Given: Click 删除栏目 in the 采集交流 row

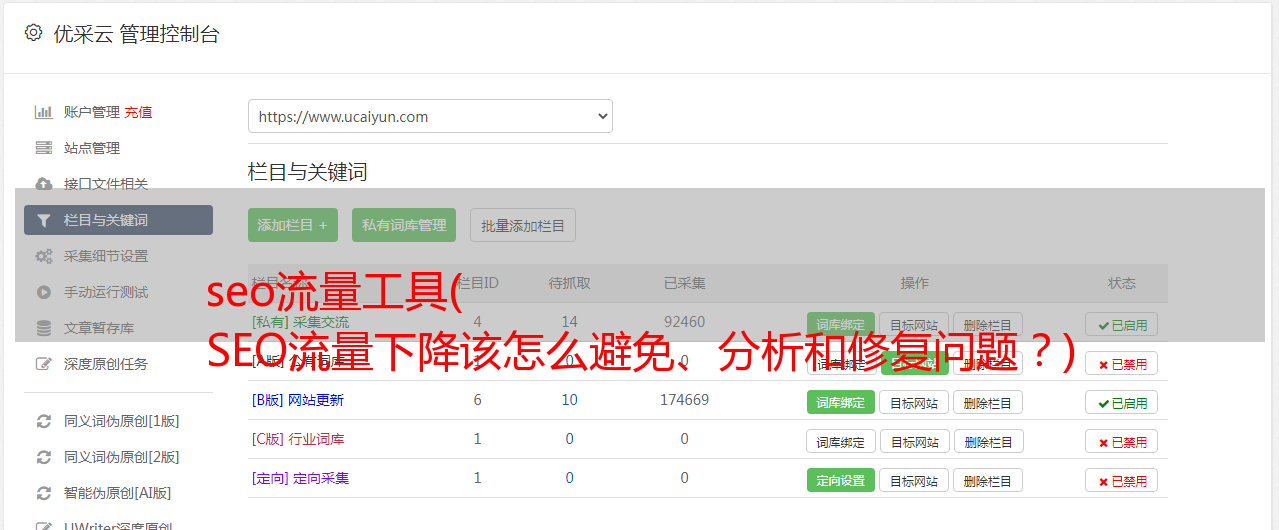Looking at the screenshot, I should (x=988, y=324).
